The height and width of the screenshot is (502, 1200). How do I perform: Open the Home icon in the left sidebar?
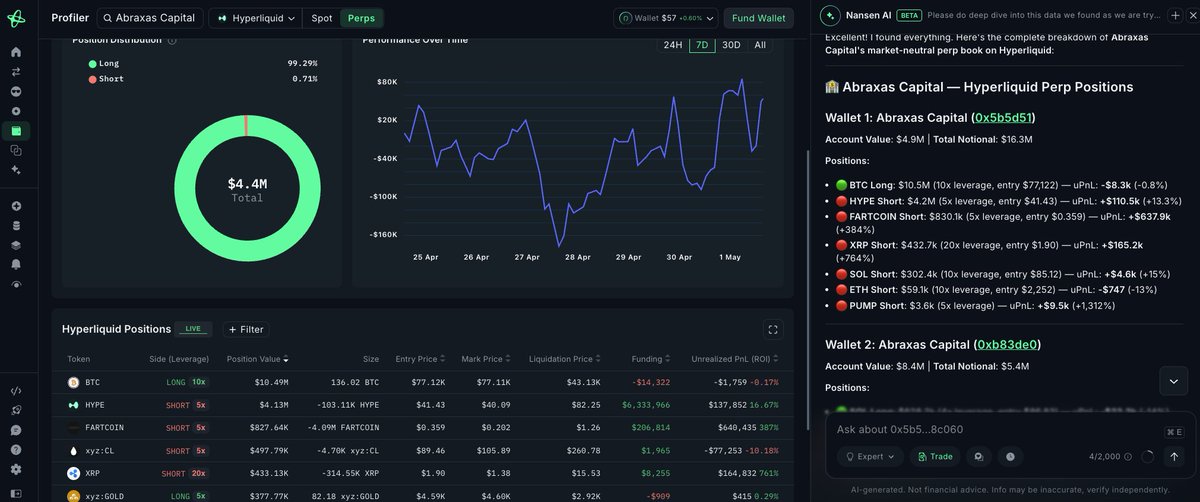16,52
